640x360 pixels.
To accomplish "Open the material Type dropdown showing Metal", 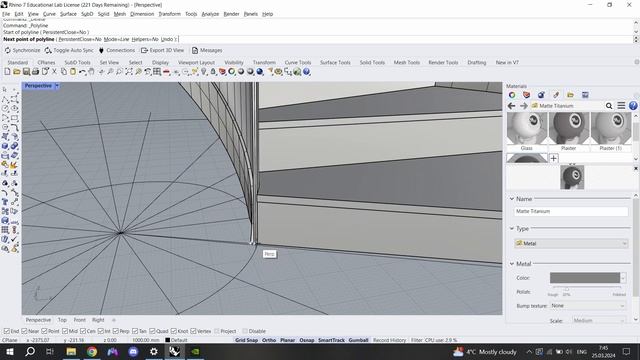I will [x=571, y=243].
